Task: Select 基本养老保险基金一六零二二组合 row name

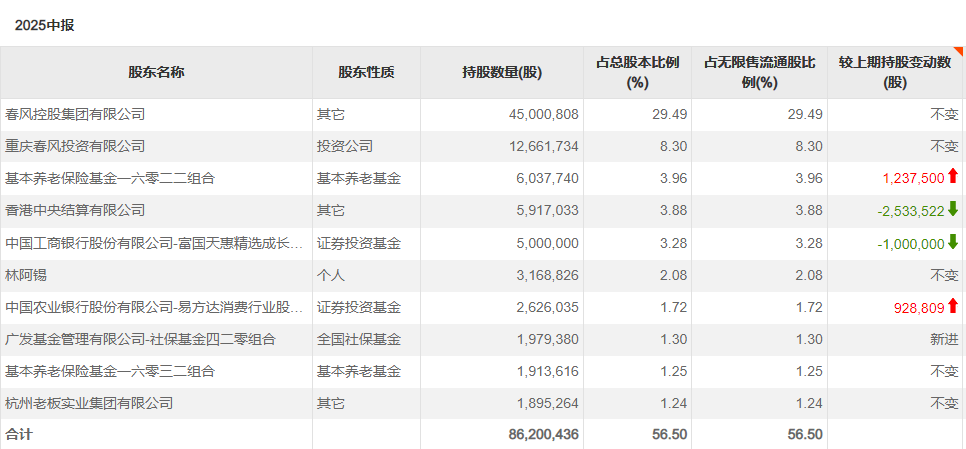Action: click(110, 179)
